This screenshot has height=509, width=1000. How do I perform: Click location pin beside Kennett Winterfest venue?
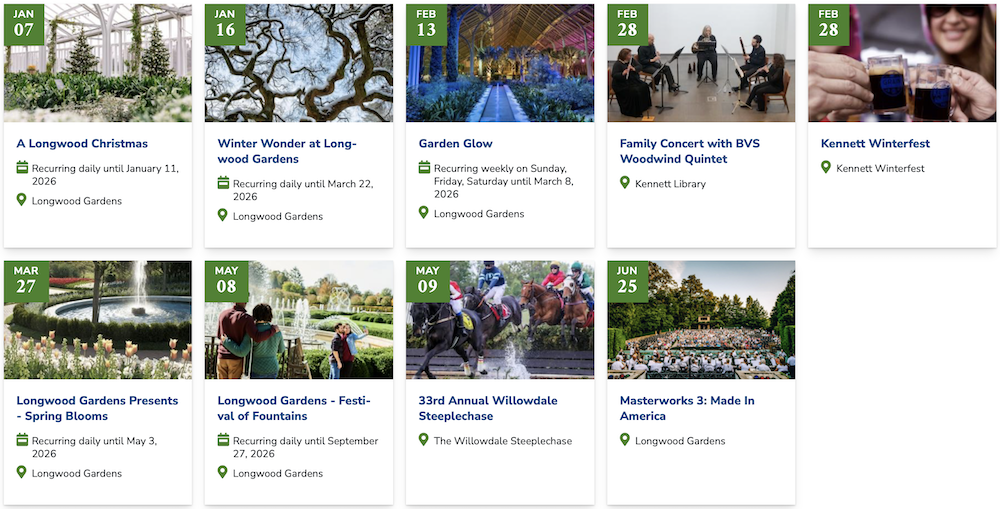826,168
